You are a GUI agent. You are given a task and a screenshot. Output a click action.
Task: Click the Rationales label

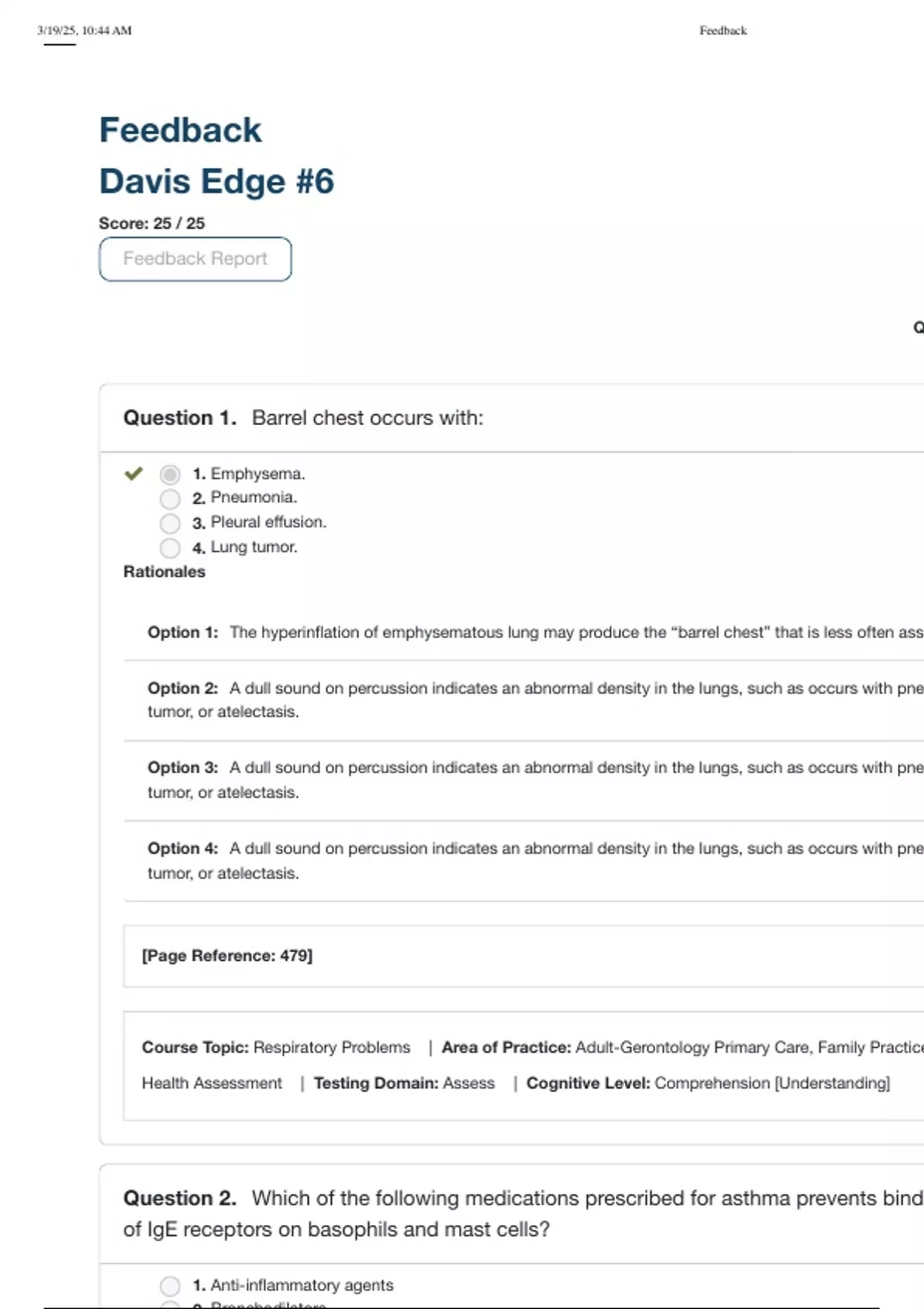164,571
